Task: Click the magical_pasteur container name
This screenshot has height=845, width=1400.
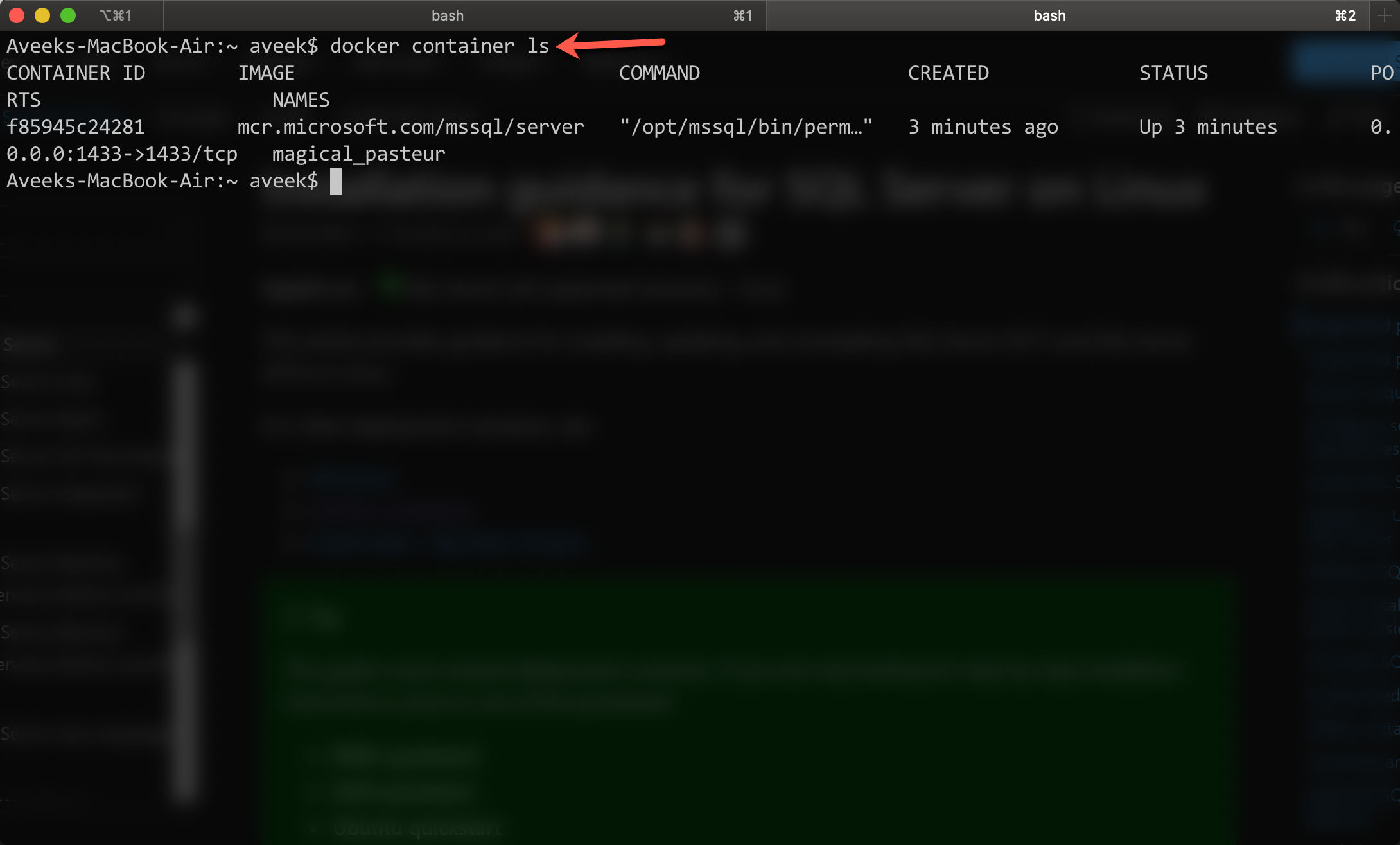Action: (358, 154)
